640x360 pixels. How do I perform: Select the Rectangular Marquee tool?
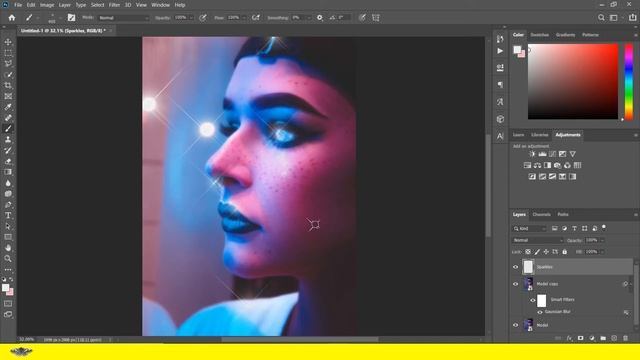8,53
